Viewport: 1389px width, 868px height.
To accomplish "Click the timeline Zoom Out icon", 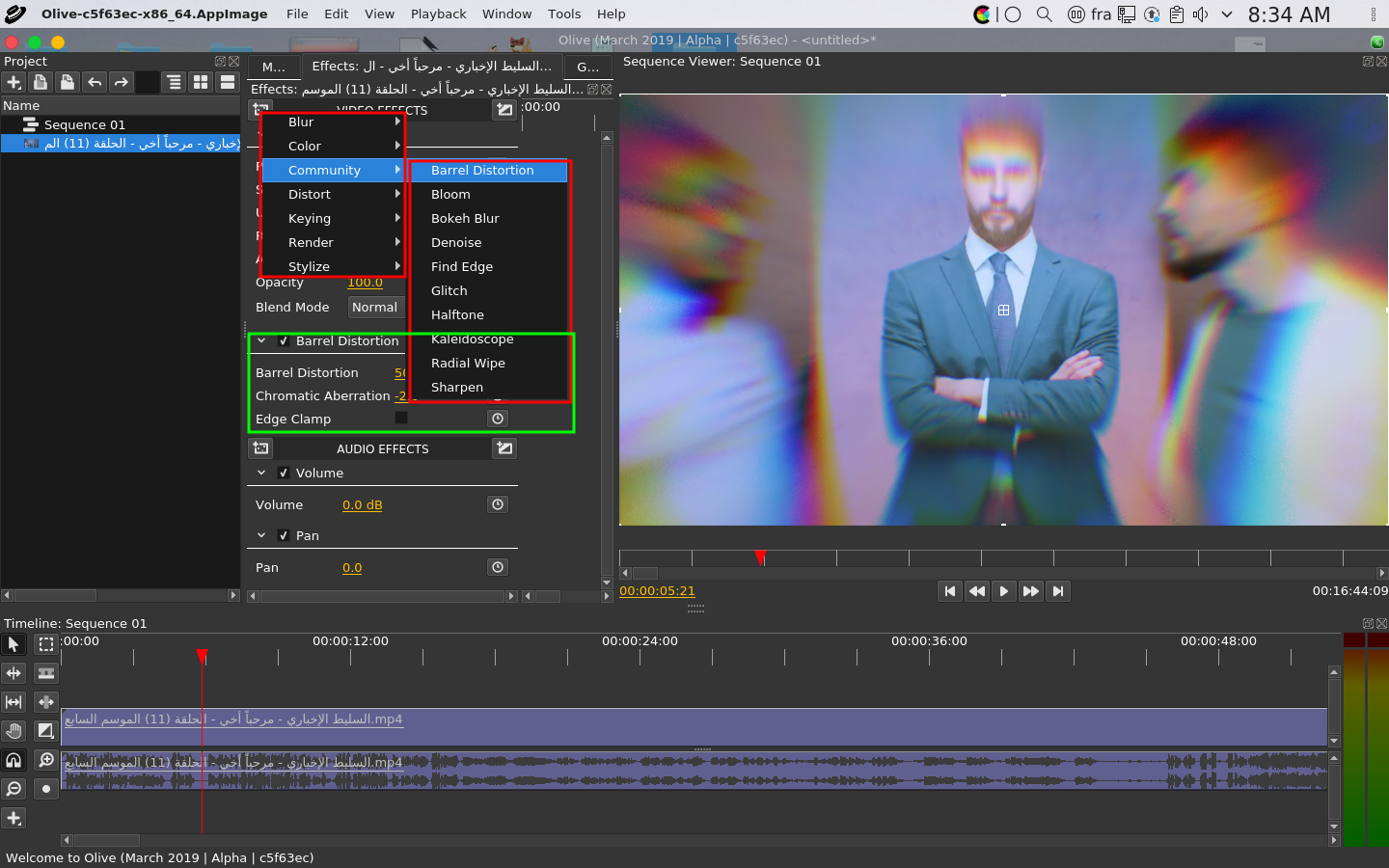I will tap(14, 789).
